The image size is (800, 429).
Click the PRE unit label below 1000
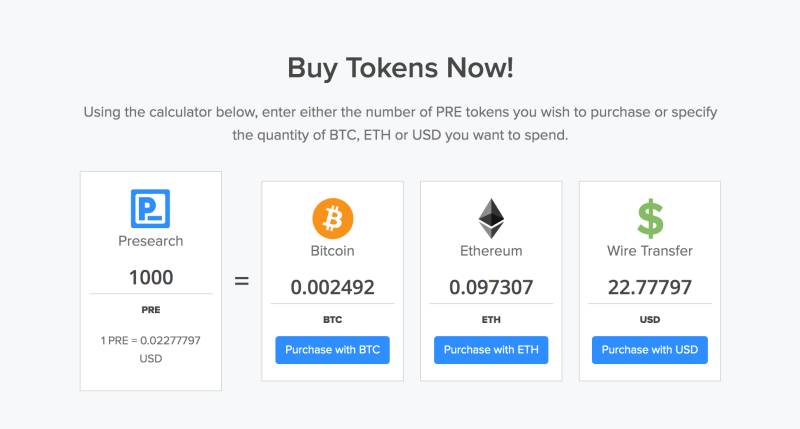[151, 310]
